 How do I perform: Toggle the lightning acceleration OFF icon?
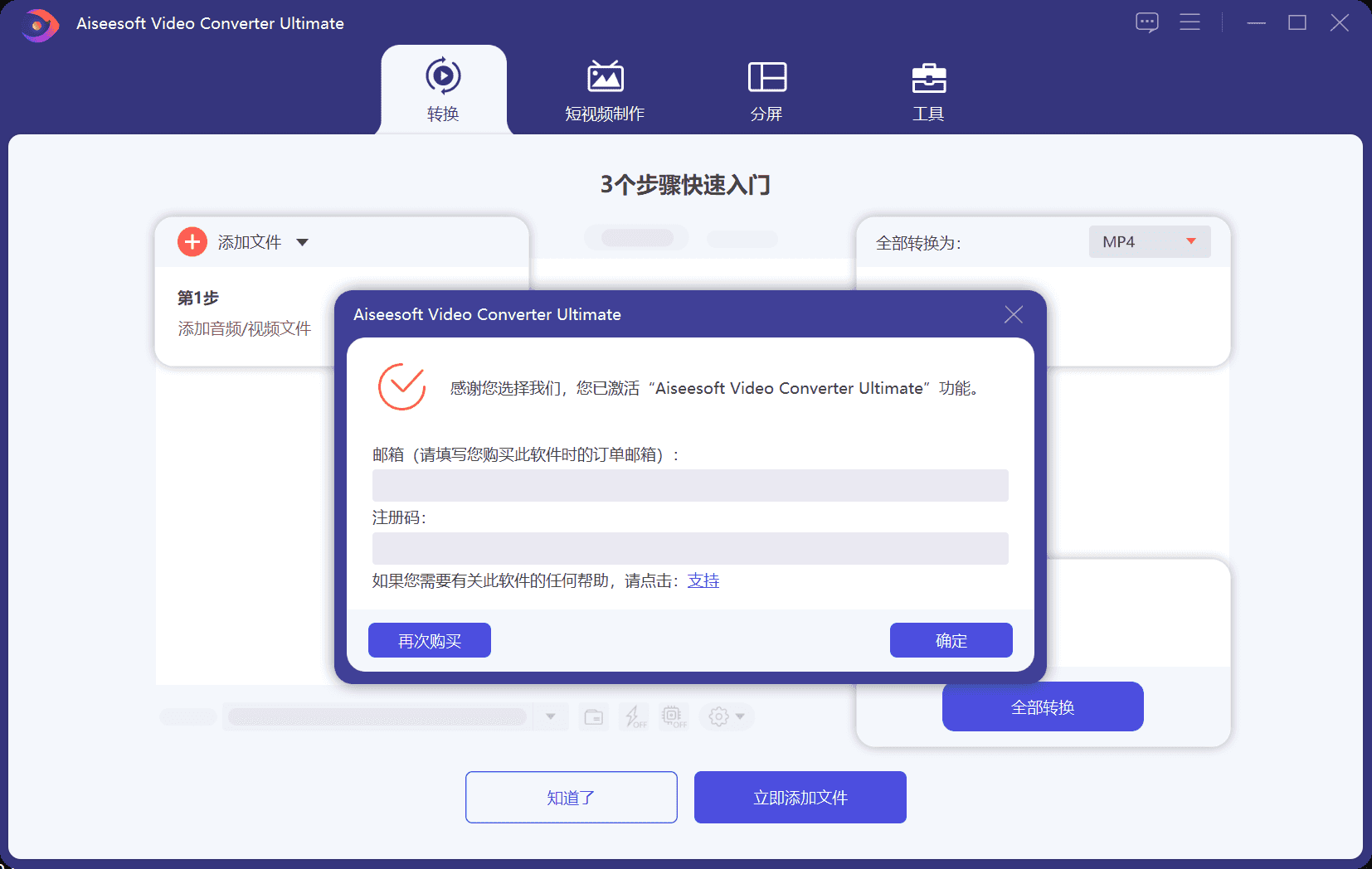[x=635, y=716]
